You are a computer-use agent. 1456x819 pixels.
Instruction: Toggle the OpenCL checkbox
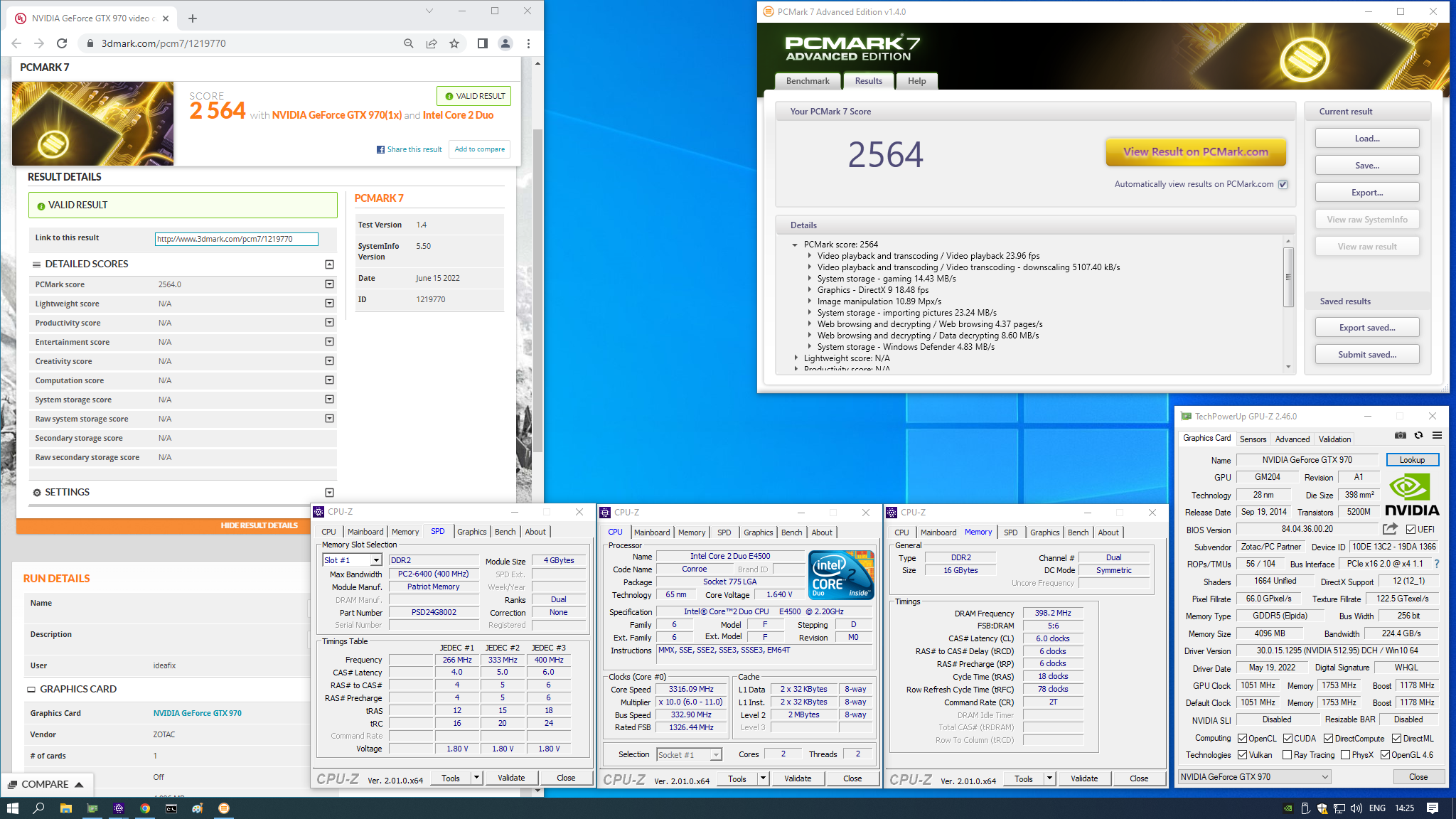coord(1243,739)
